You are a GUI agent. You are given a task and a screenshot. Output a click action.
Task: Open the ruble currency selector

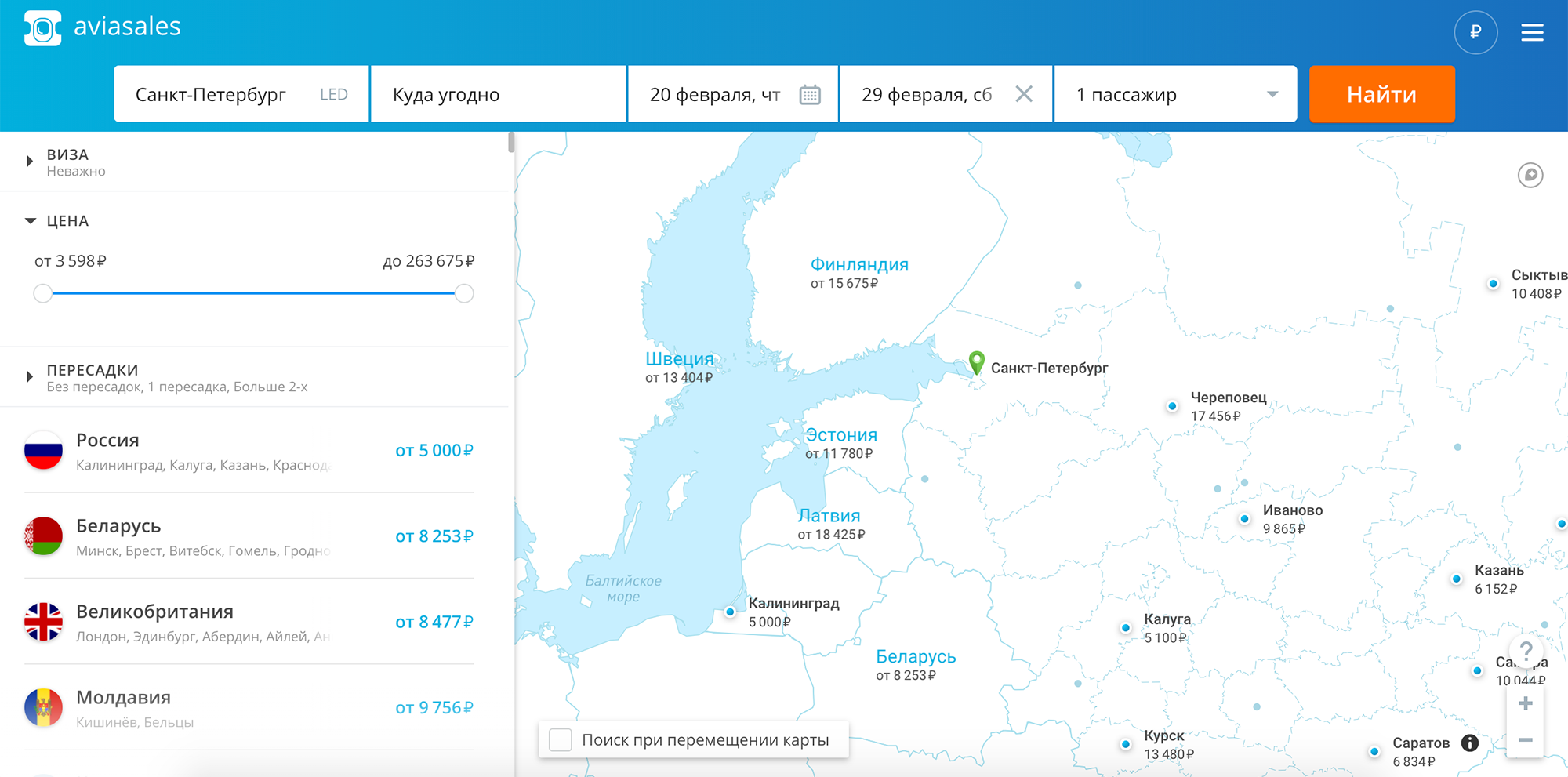click(x=1475, y=32)
